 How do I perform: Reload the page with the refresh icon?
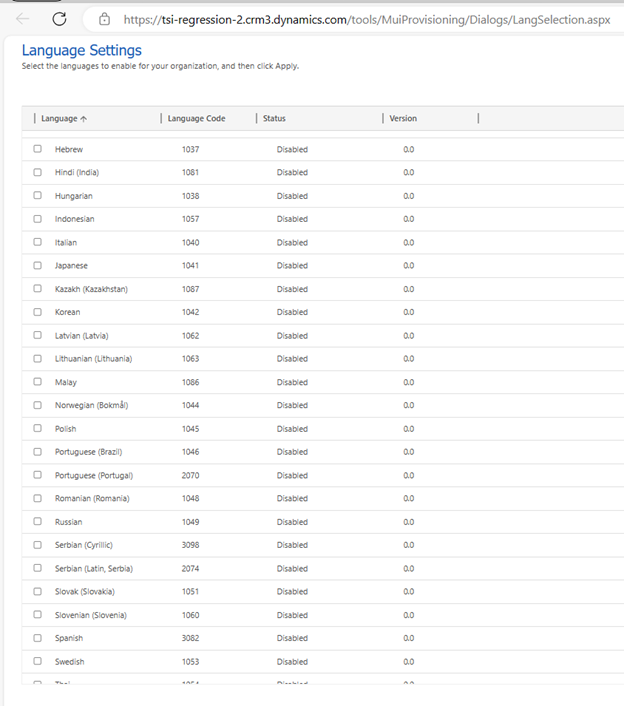tap(59, 19)
